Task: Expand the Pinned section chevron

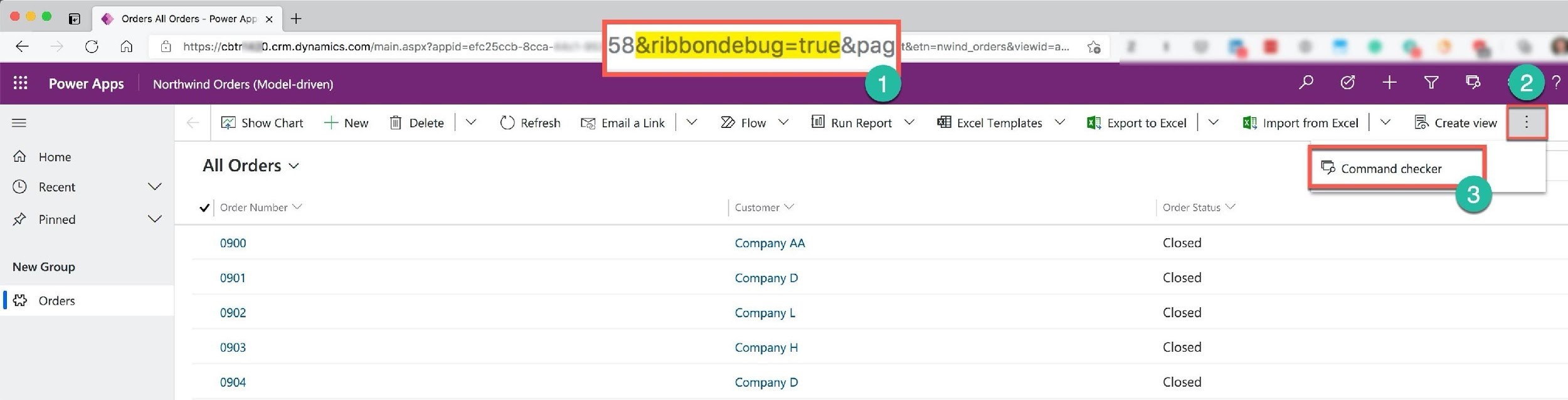Action: click(x=154, y=219)
